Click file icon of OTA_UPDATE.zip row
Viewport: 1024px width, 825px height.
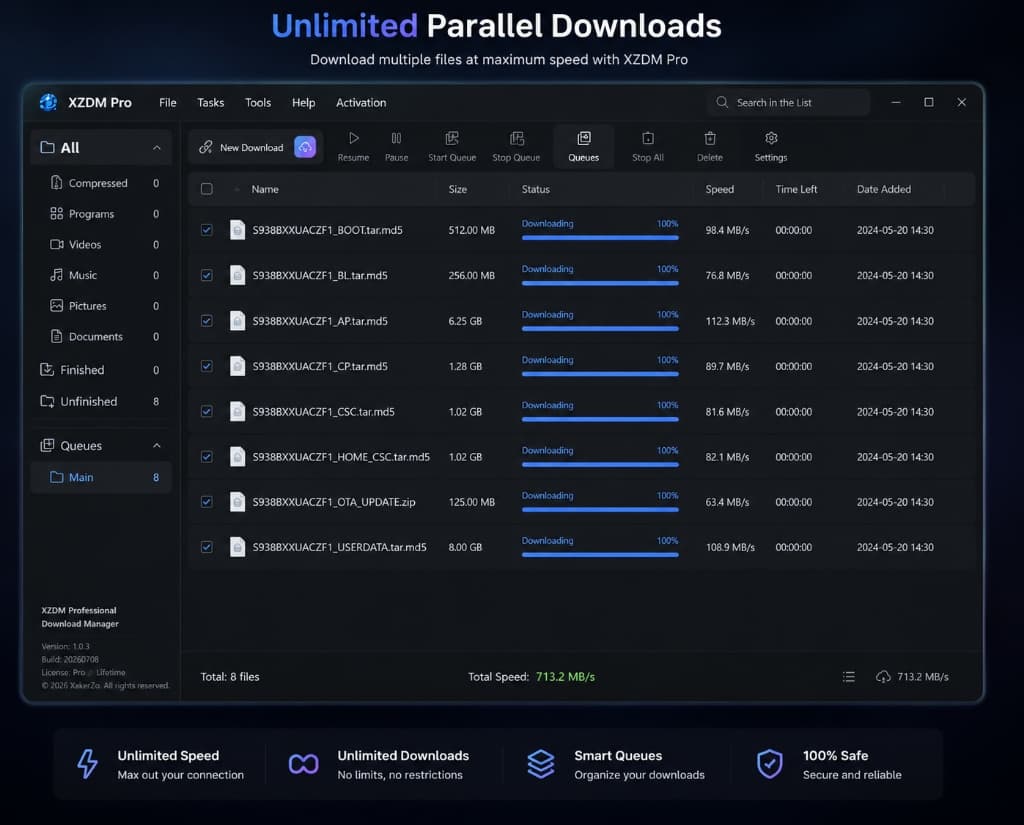point(238,502)
